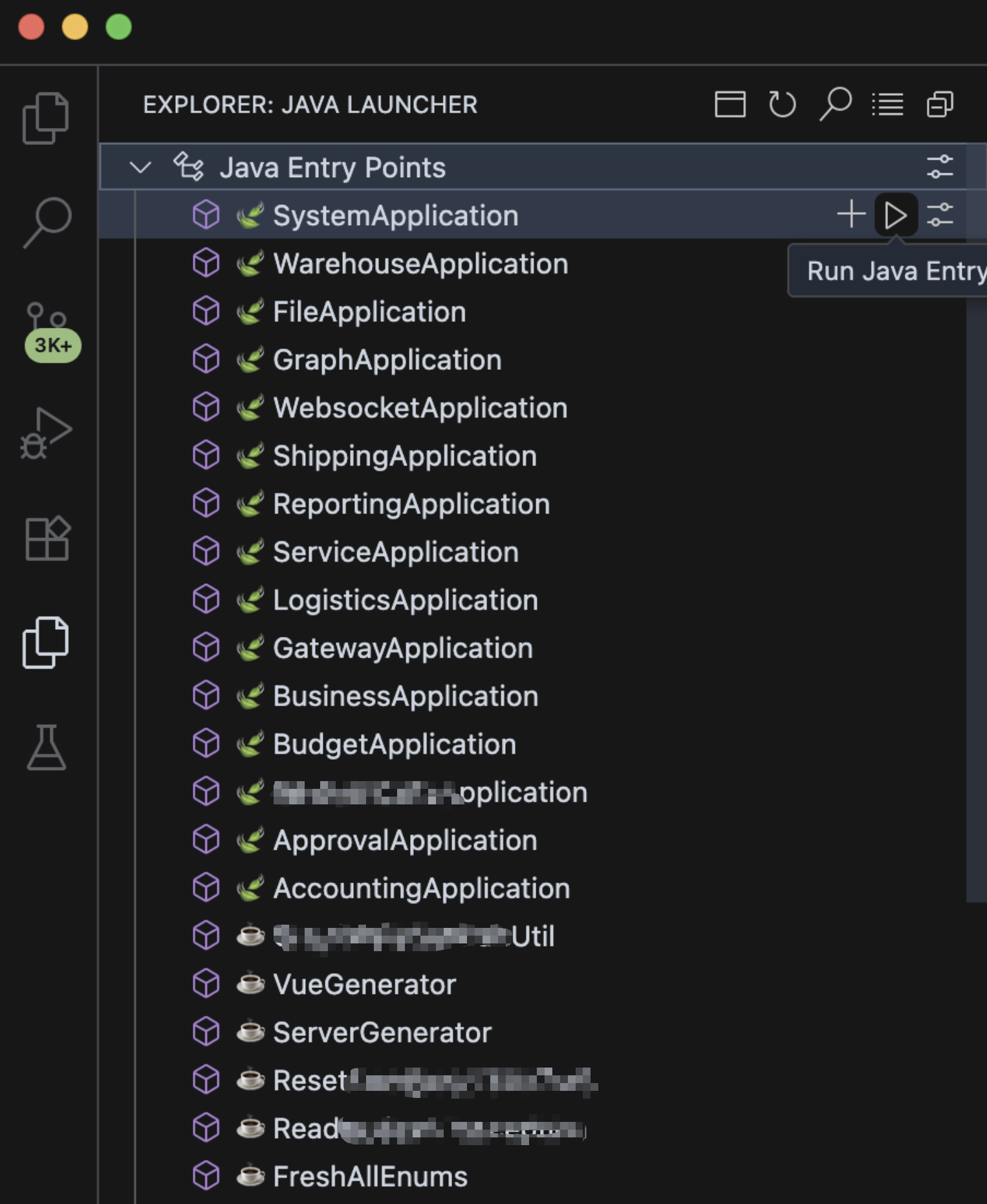Click the Run Java Entry tooltip

point(888,271)
